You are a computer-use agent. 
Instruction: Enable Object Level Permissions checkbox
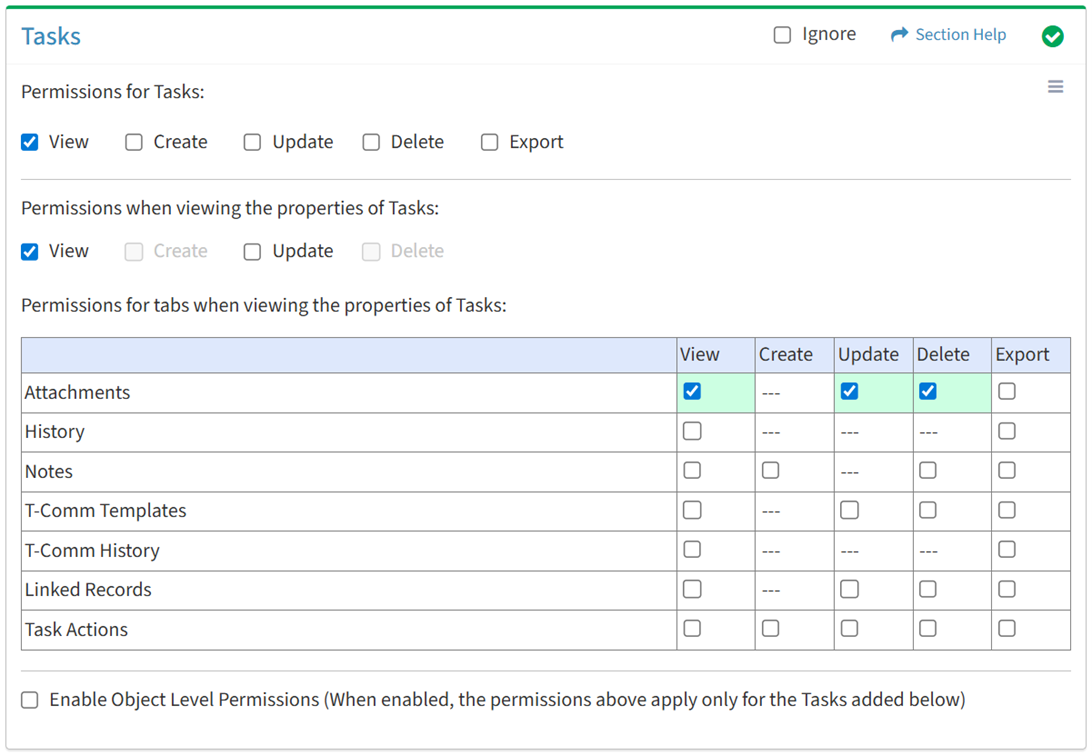point(30,700)
